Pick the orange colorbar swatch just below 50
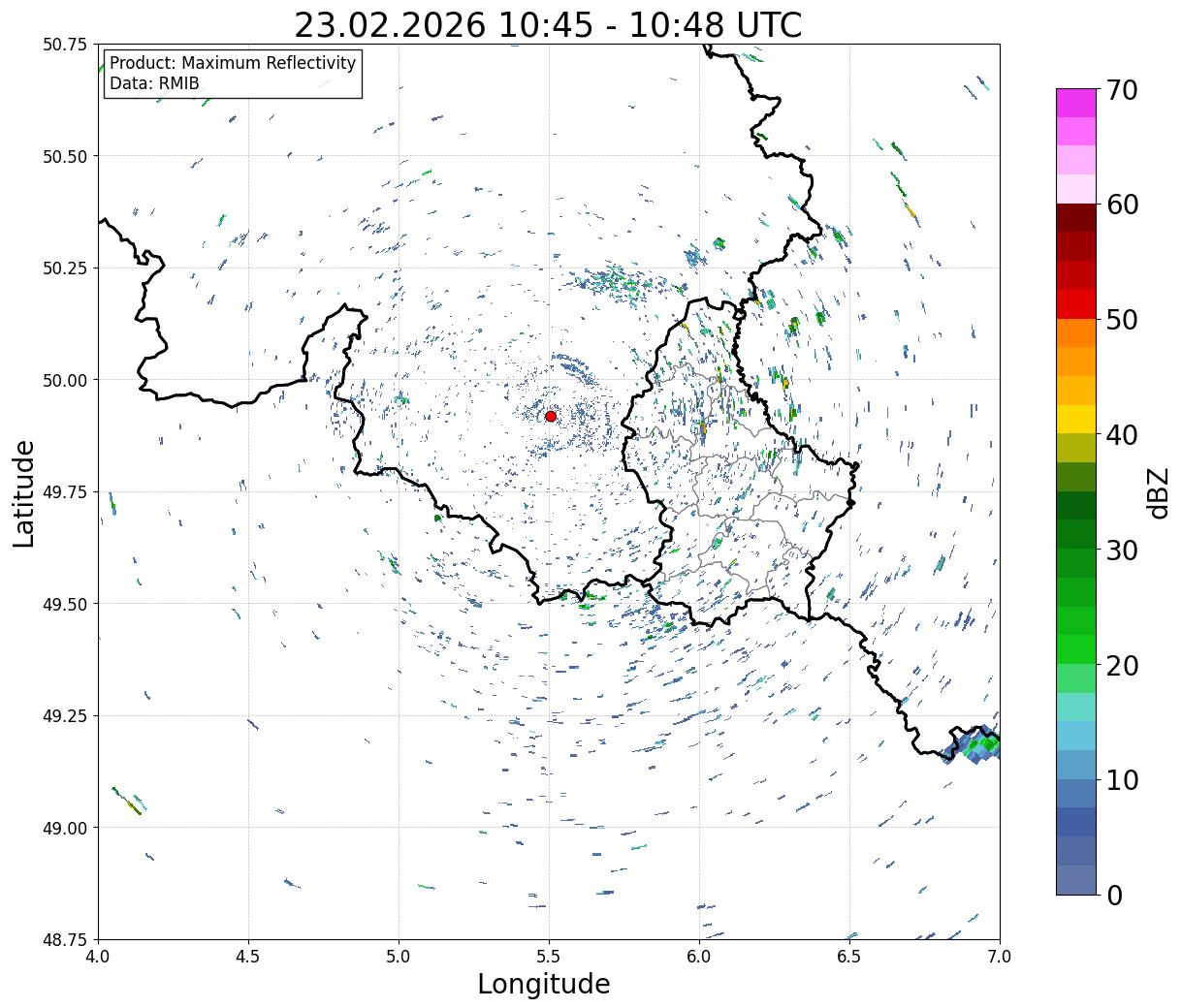This screenshot has width=1182, height=1008. (1076, 333)
